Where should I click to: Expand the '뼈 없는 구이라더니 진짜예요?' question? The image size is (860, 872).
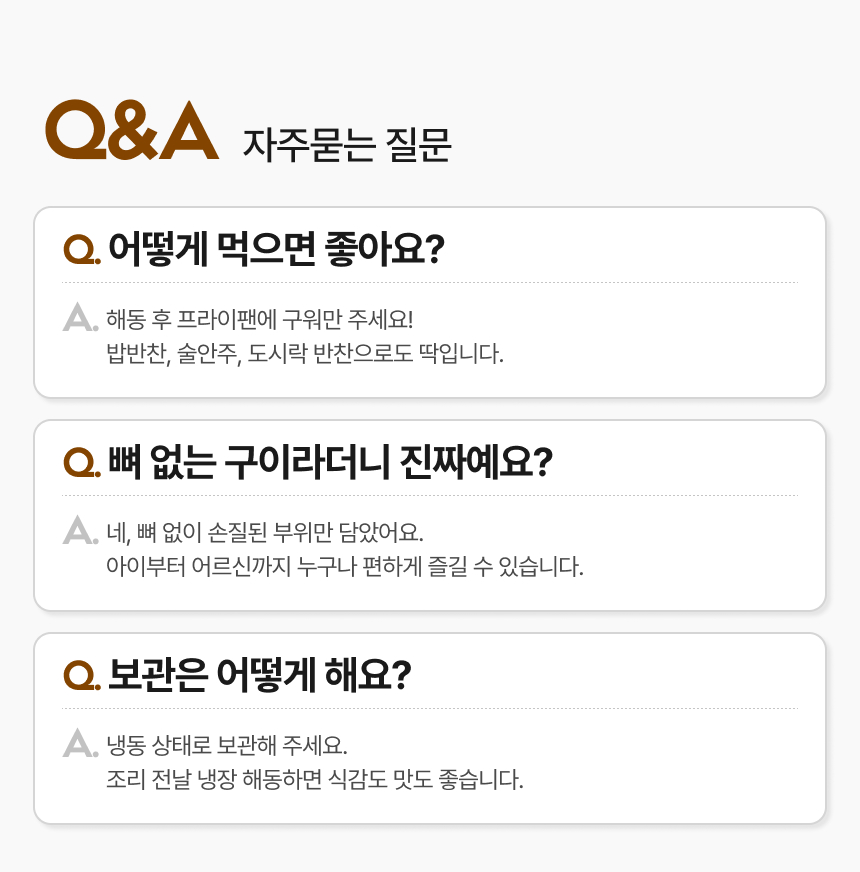coord(330,461)
